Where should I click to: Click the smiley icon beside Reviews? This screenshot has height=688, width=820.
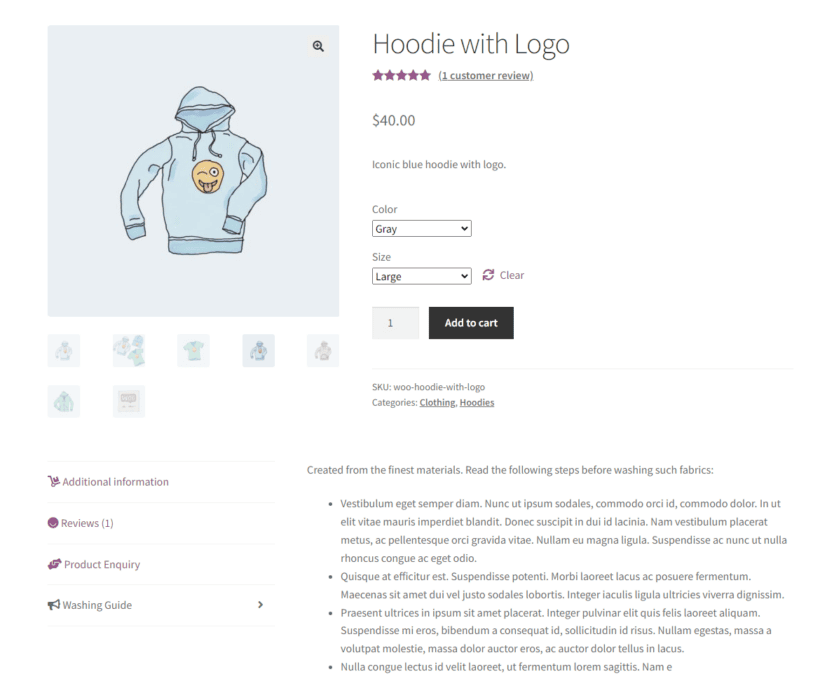[x=53, y=523]
